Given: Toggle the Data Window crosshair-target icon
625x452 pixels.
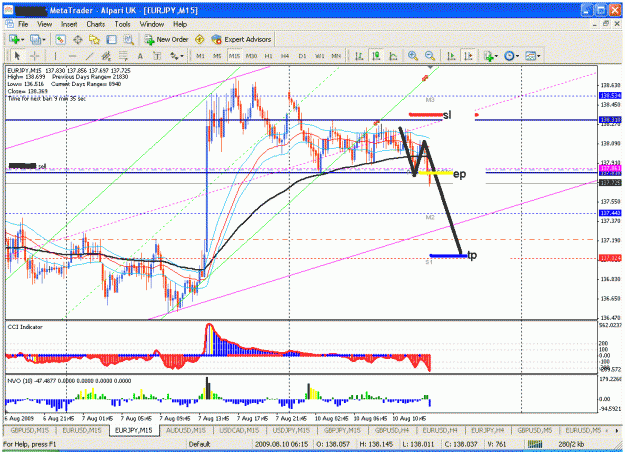Looking at the screenshot, I should pyautogui.click(x=78, y=39).
